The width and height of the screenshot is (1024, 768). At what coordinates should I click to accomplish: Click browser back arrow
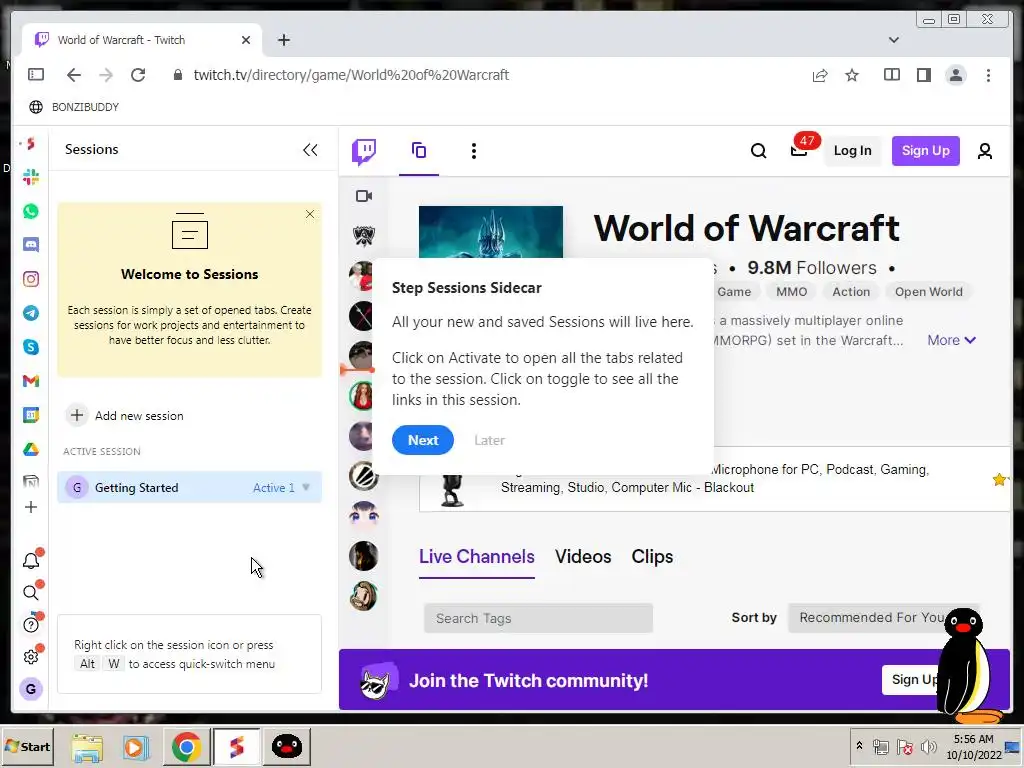pos(74,75)
